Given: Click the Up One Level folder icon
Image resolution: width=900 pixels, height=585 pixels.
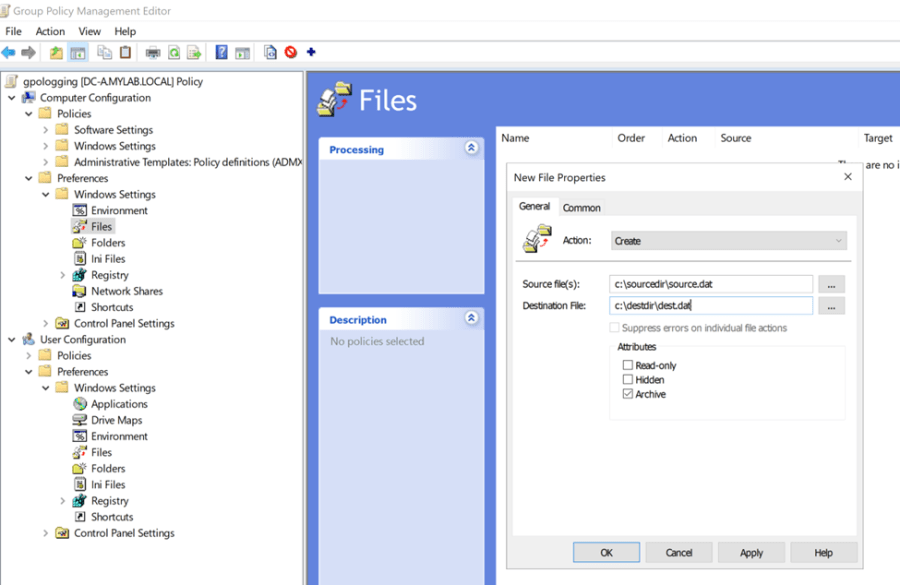Looking at the screenshot, I should coord(56,52).
